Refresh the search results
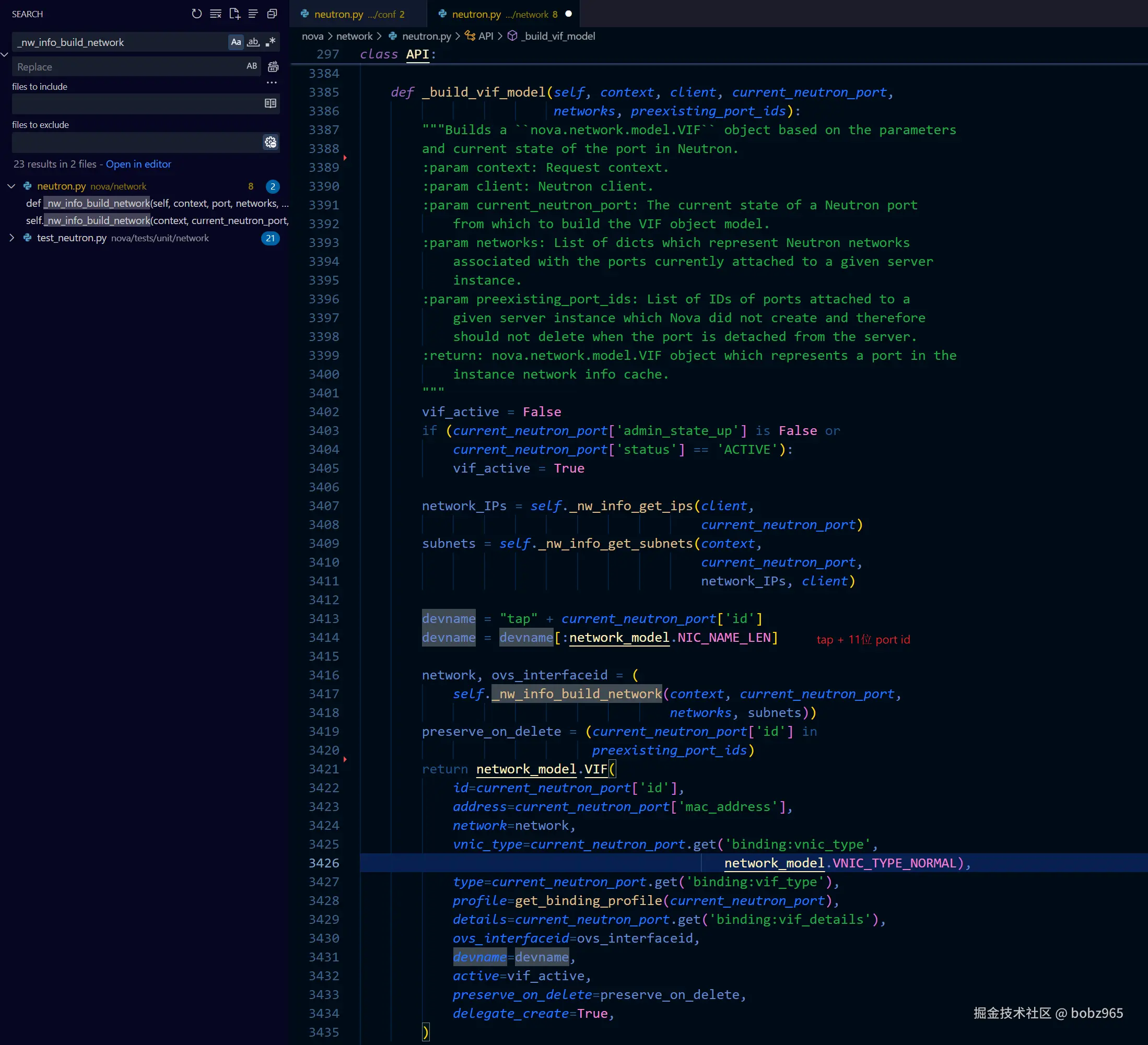Screen dimensions: 1148x1045 click(x=196, y=14)
